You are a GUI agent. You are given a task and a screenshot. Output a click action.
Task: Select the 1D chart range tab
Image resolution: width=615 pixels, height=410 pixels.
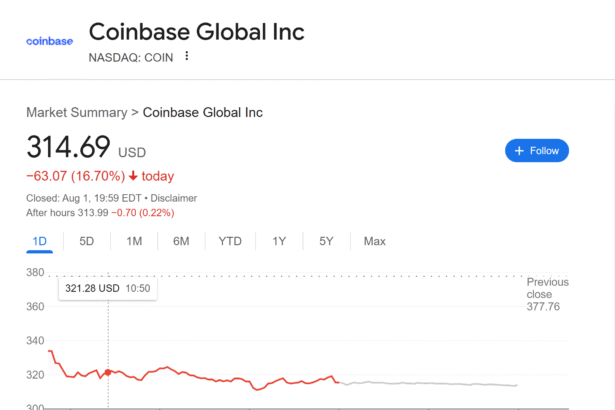[40, 241]
